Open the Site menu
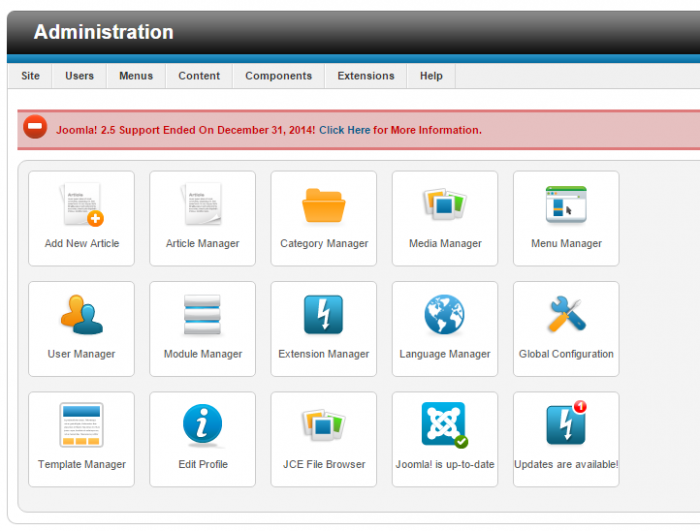The image size is (700, 531). [x=31, y=76]
